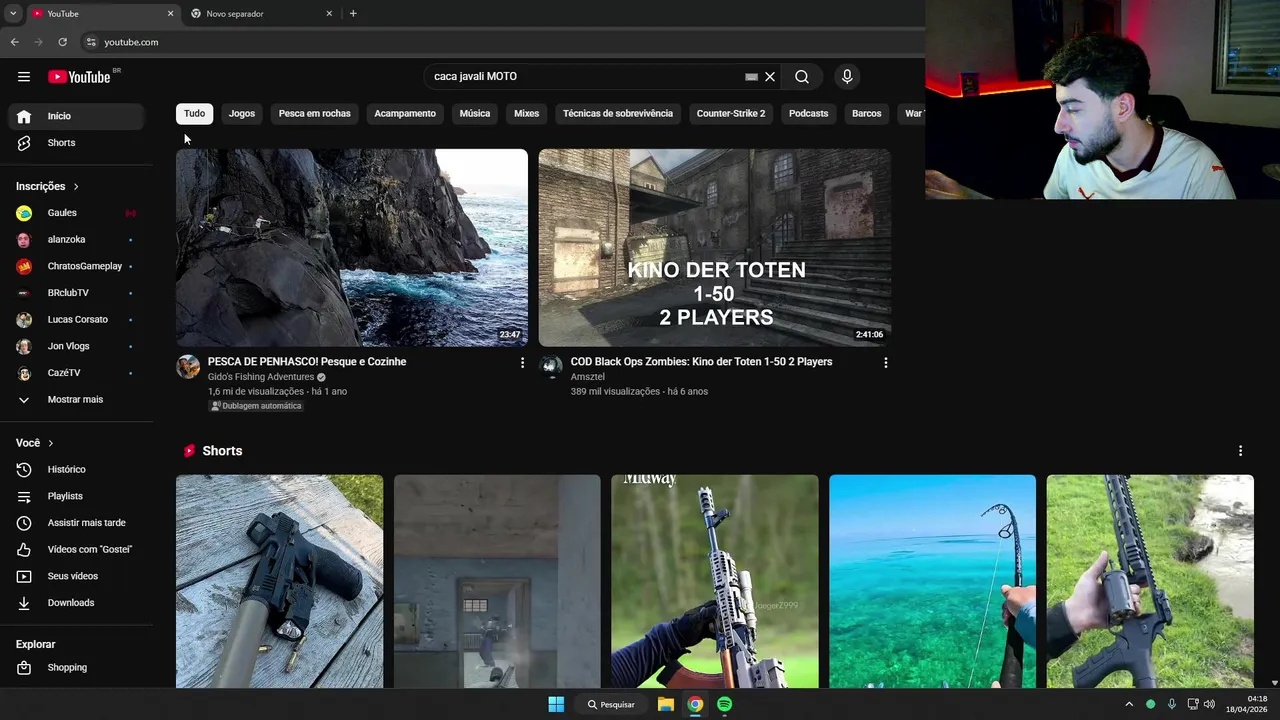Open Seus vídeos

pyautogui.click(x=76, y=576)
